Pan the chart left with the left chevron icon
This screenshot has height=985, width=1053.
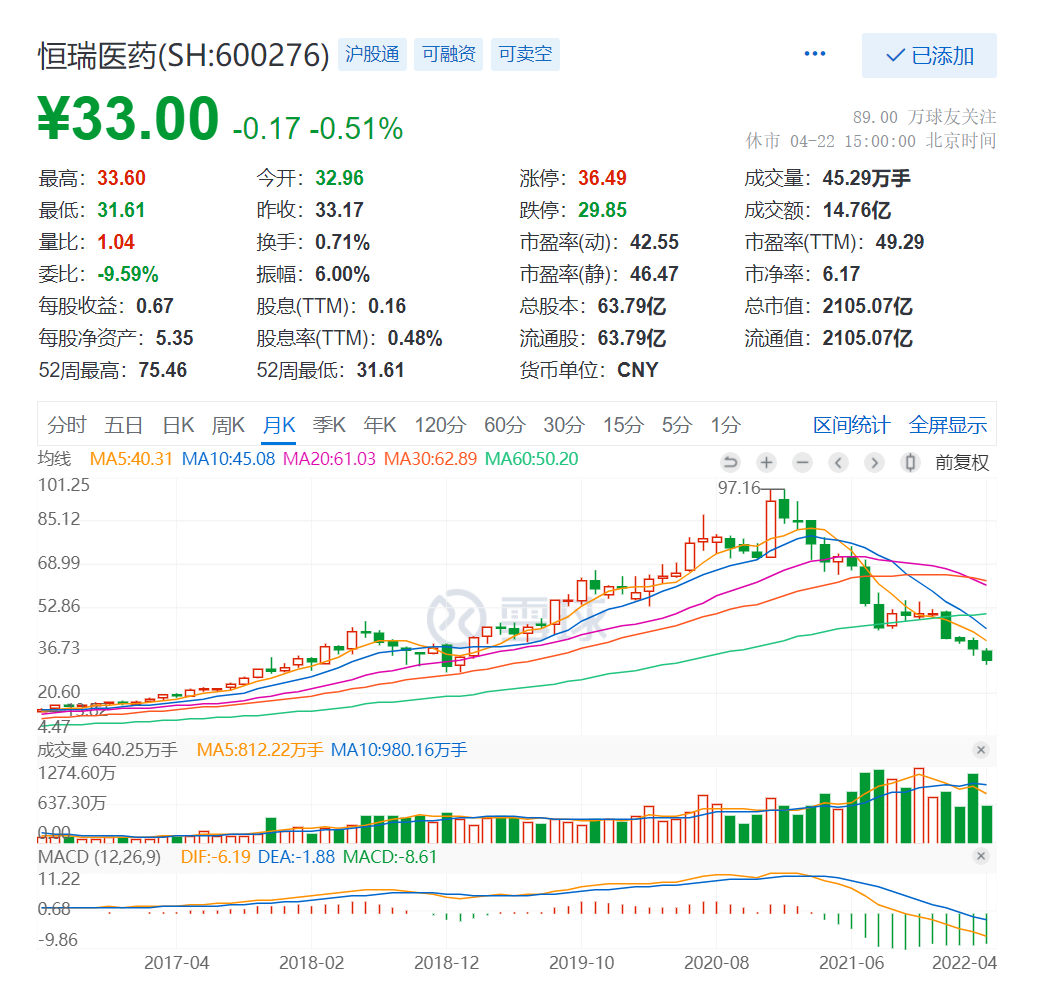(837, 462)
